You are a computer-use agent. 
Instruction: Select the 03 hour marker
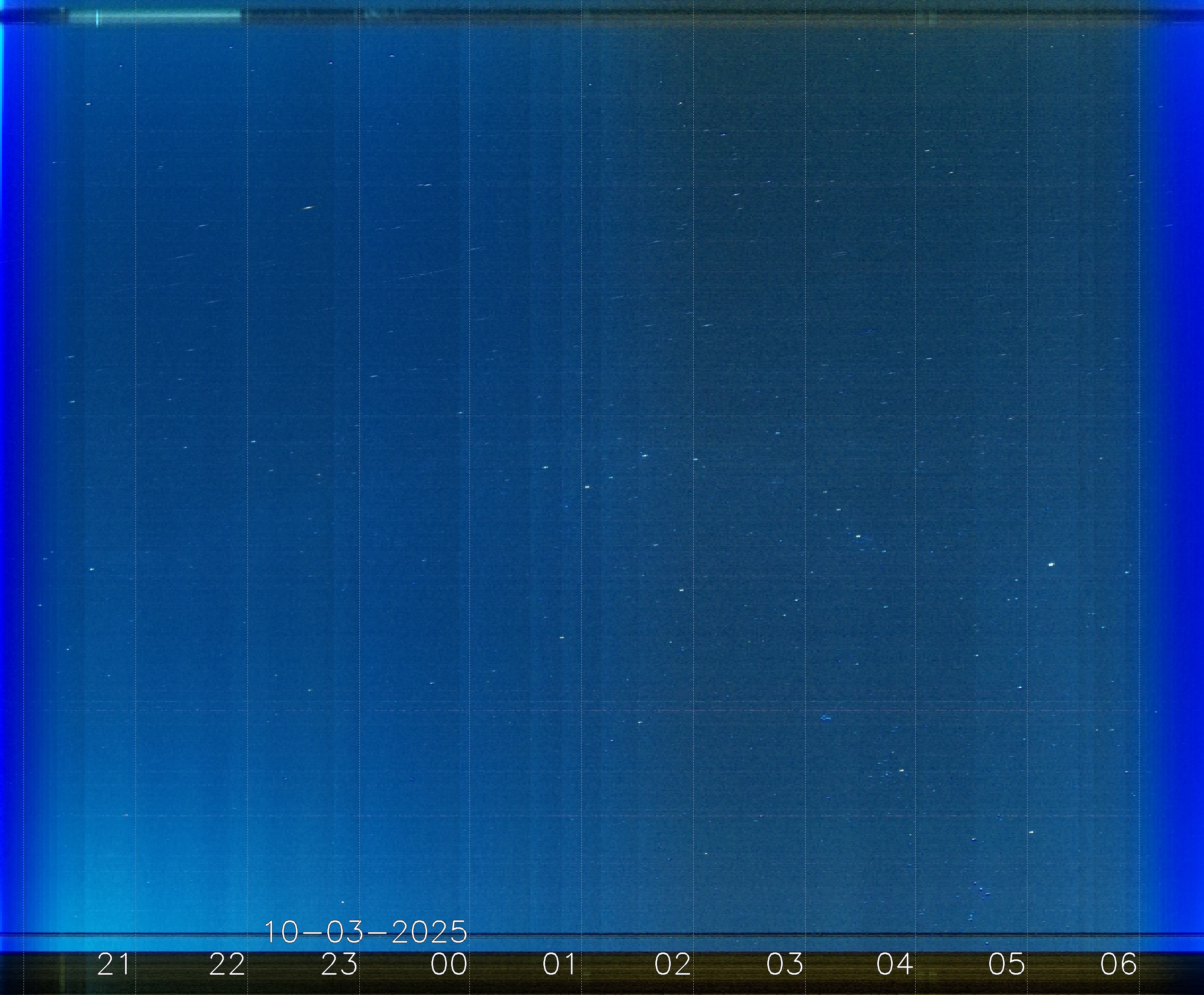(x=785, y=965)
